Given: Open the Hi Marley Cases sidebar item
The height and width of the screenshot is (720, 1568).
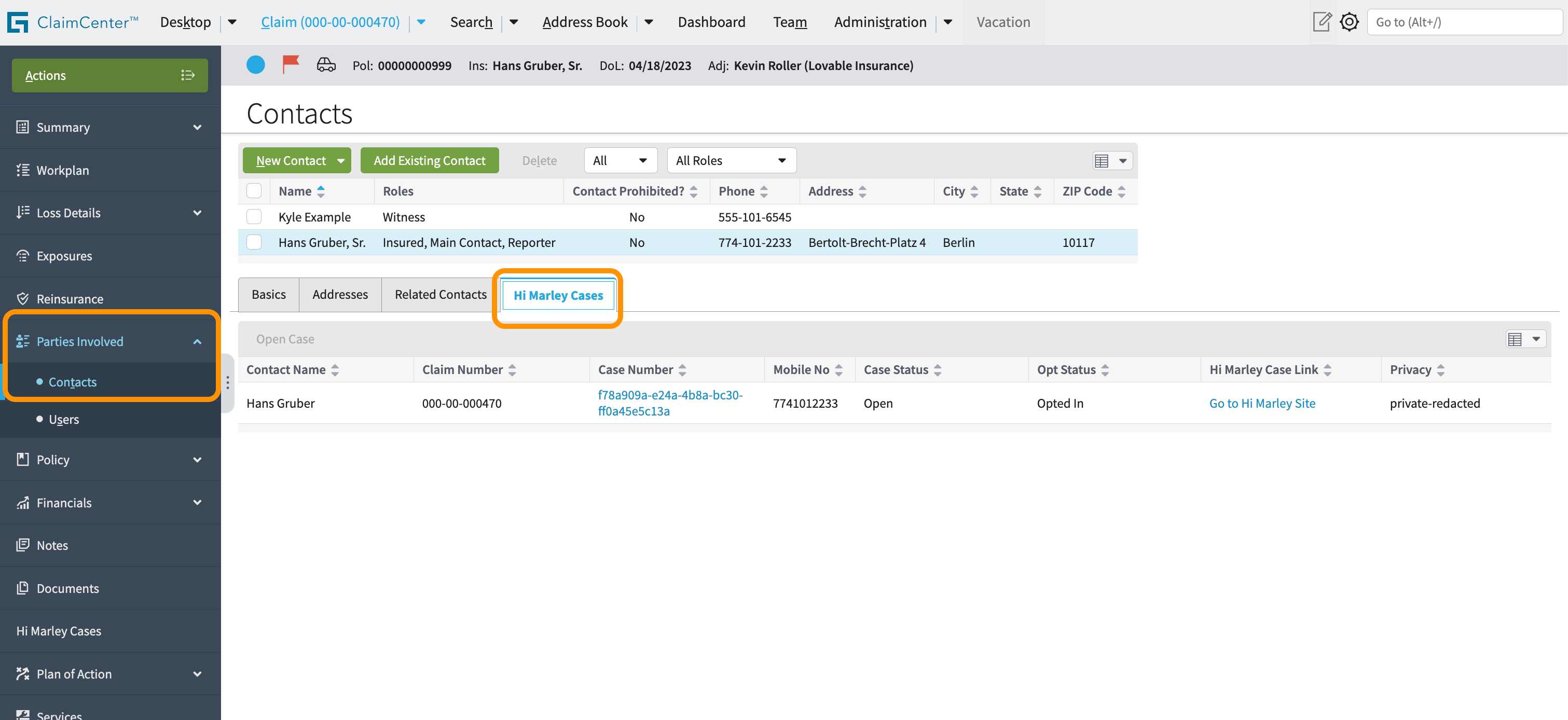Looking at the screenshot, I should (x=59, y=631).
